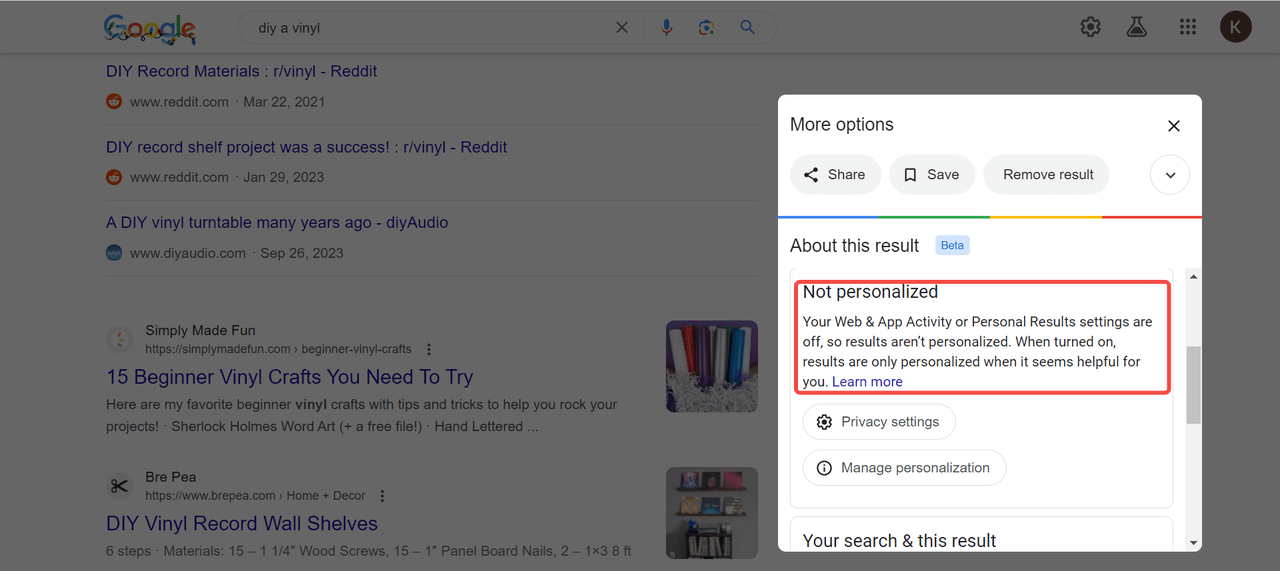Click into the search input field
Image resolution: width=1280 pixels, height=571 pixels.
tap(430, 28)
